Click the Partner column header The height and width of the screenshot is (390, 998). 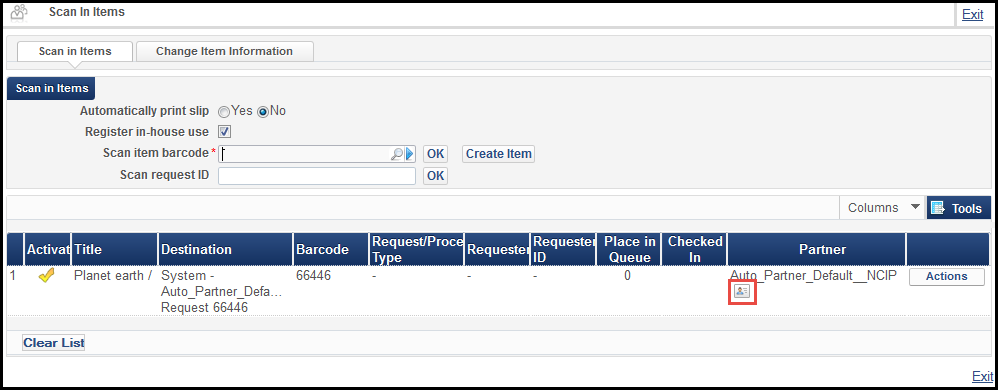coord(816,249)
